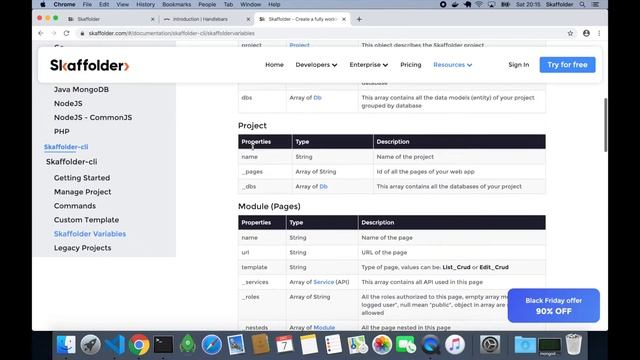Screen dimensions: 640x360
Task: Open QuickTime Player from the dock
Action: click(430, 345)
